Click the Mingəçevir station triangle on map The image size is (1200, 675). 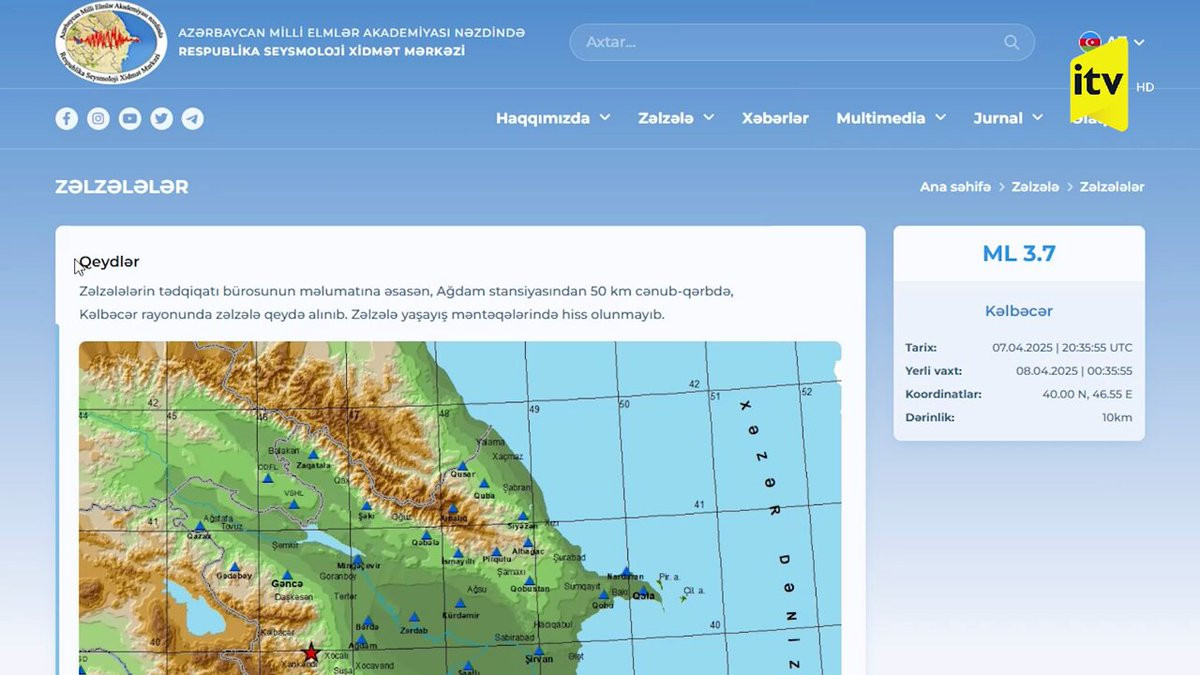pyautogui.click(x=357, y=559)
